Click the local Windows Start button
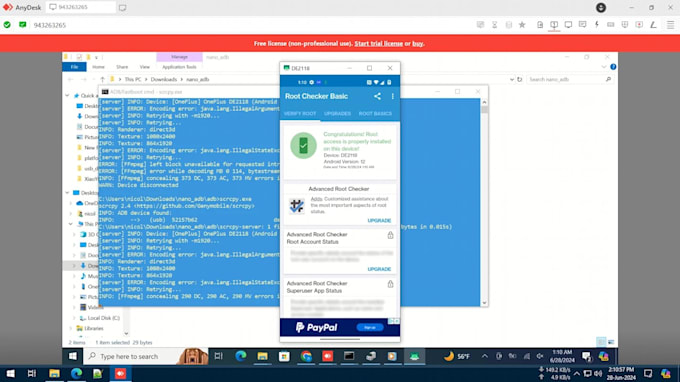 [x=10, y=374]
